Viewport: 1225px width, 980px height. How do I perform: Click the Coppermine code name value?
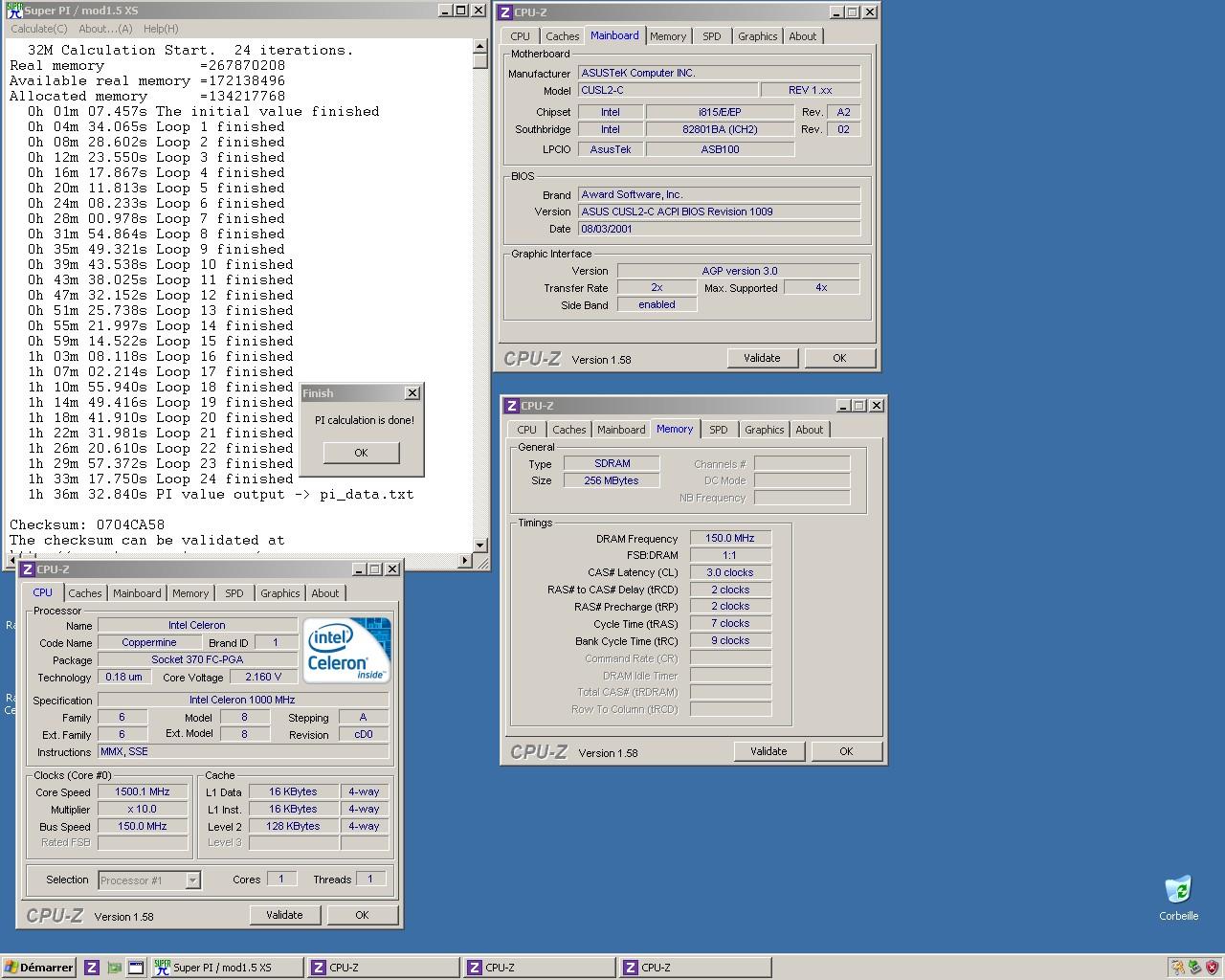[149, 643]
